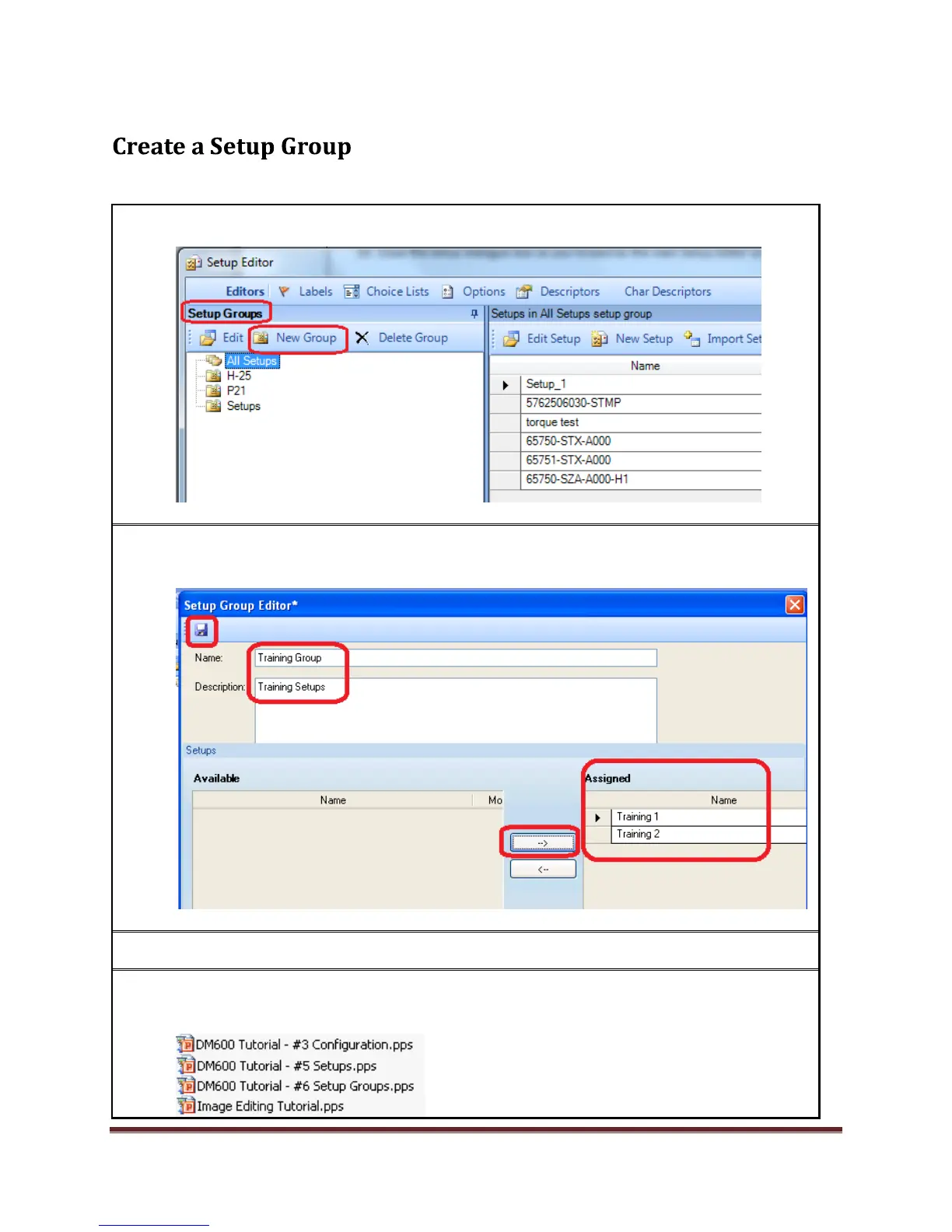
Task: Save the setup group with disk icon
Action: (201, 630)
